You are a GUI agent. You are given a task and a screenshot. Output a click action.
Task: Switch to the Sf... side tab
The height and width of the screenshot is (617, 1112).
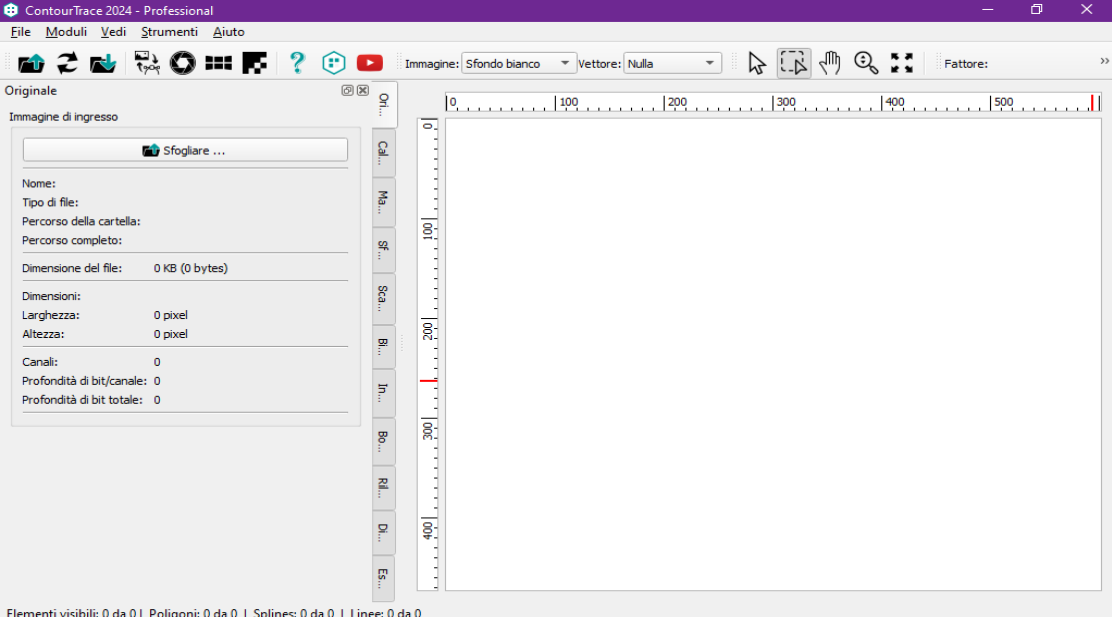(x=384, y=250)
